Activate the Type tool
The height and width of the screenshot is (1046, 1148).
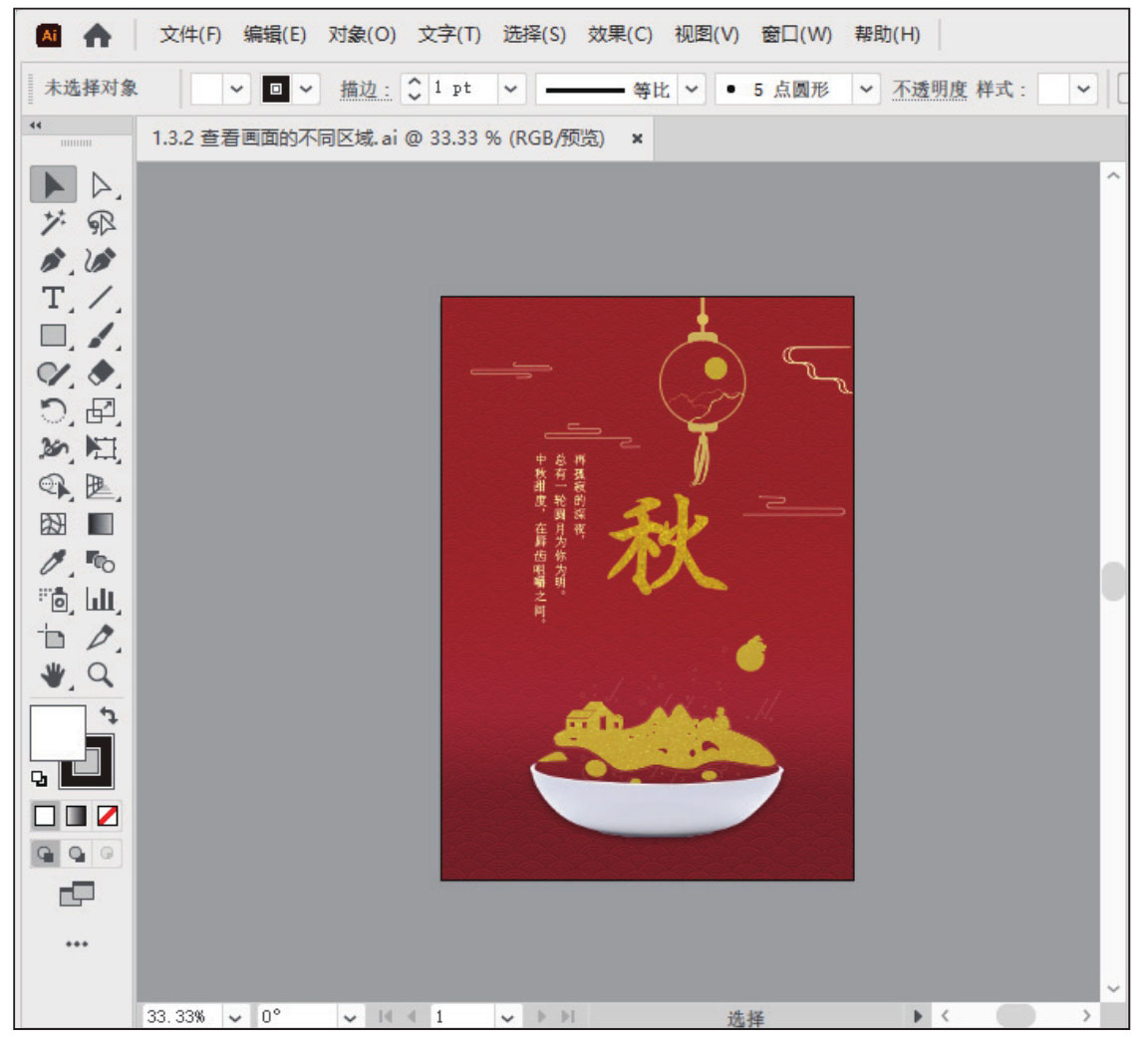click(x=53, y=298)
